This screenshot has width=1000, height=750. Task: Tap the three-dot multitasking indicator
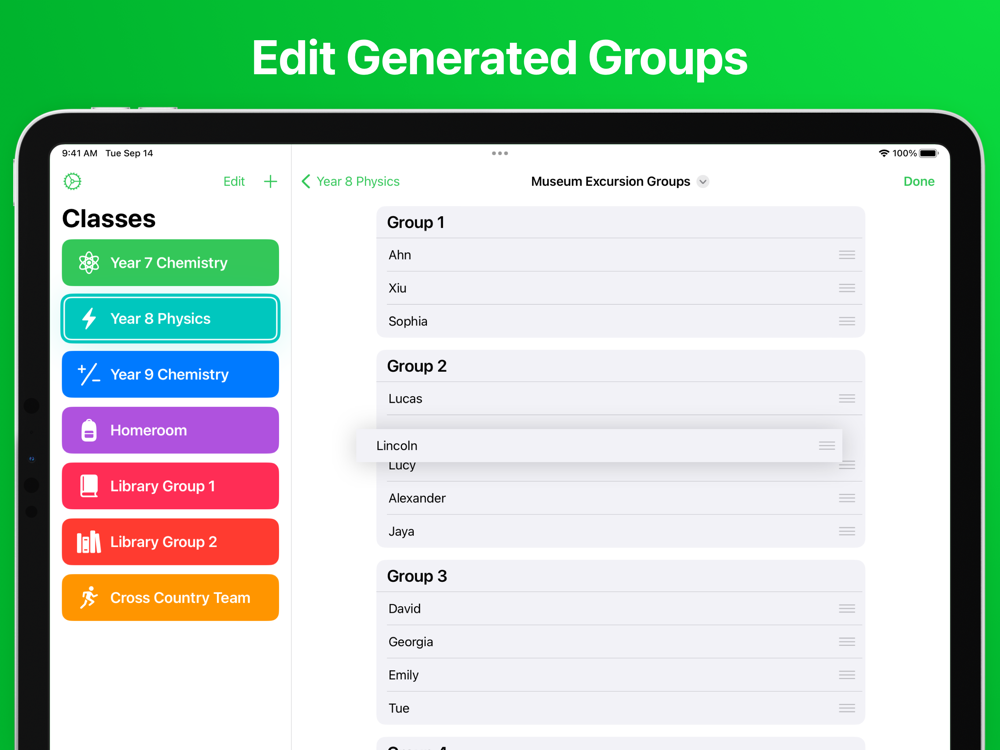tap(500, 153)
